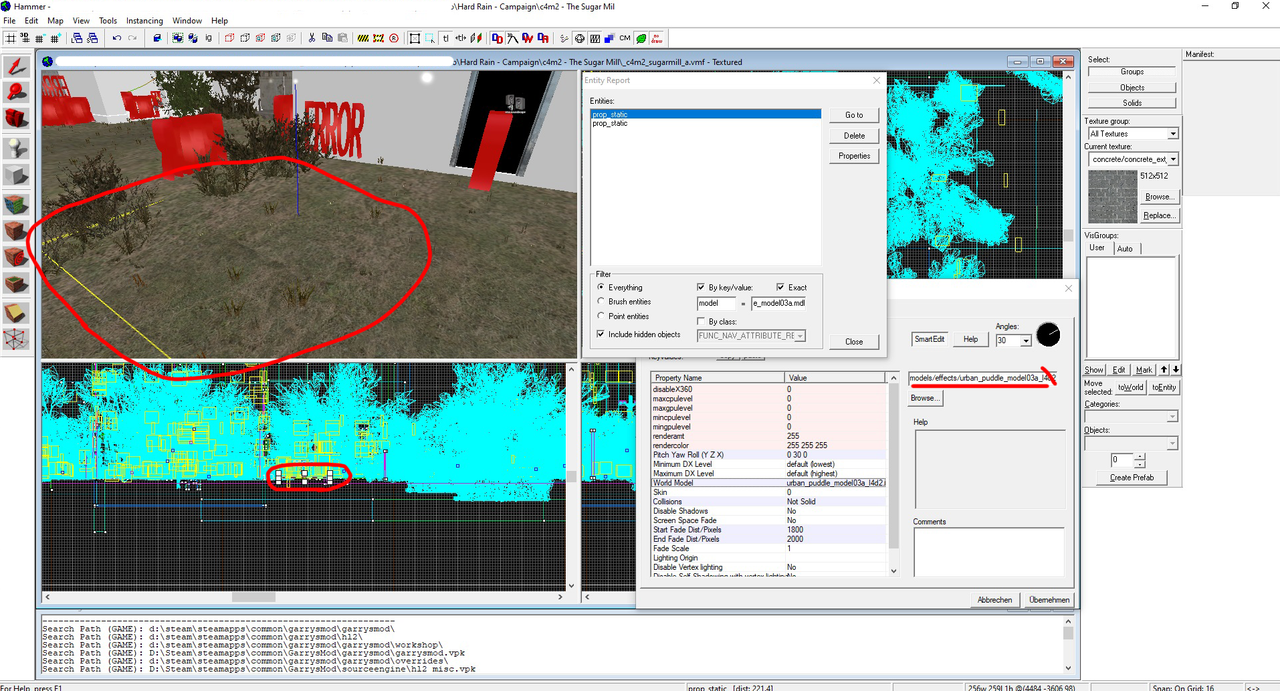Open the Tools menu
The width and height of the screenshot is (1280, 691).
(108, 21)
